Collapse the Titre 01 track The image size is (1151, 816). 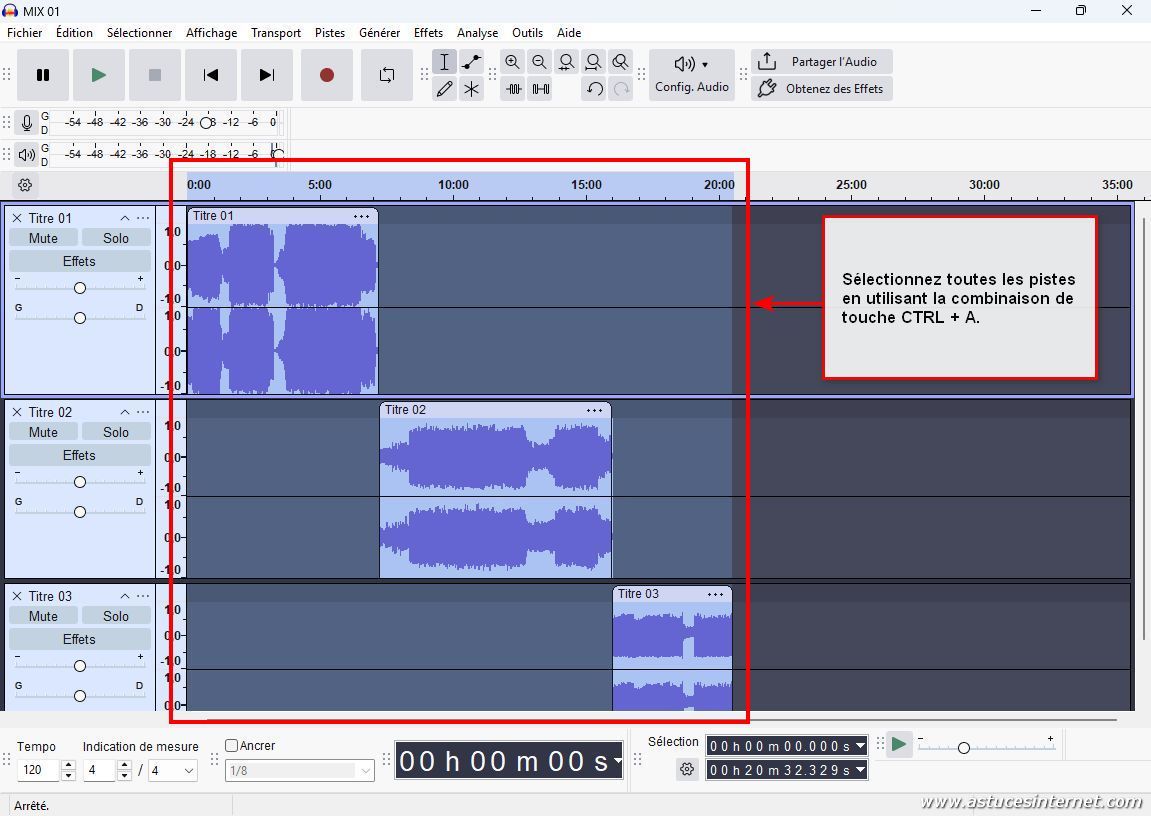(125, 218)
